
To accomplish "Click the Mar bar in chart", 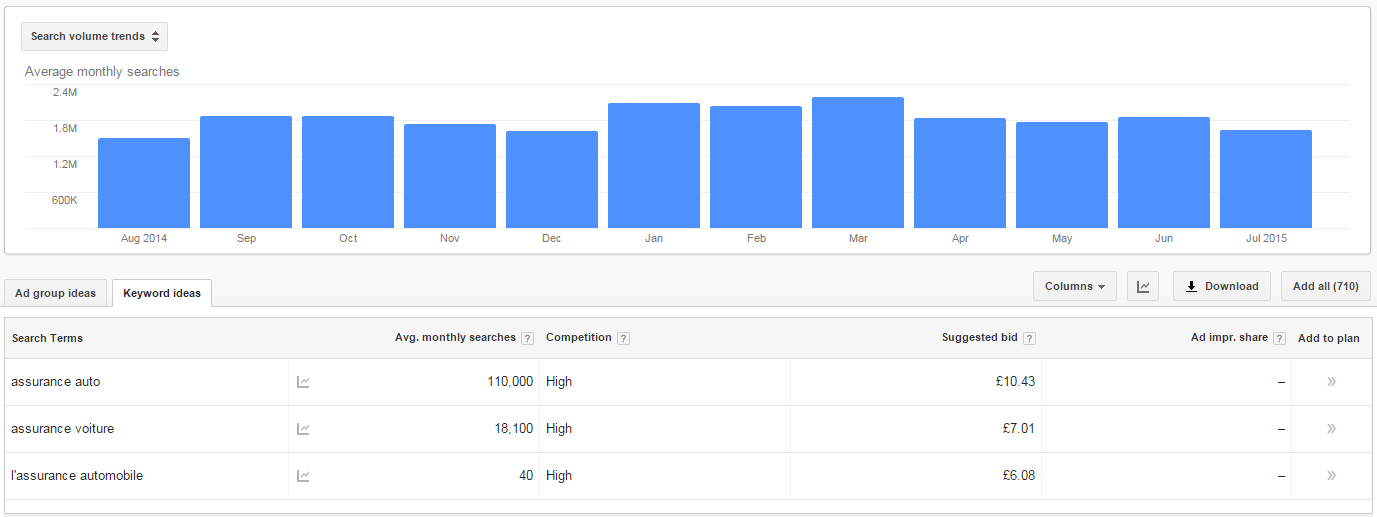I will 858,163.
